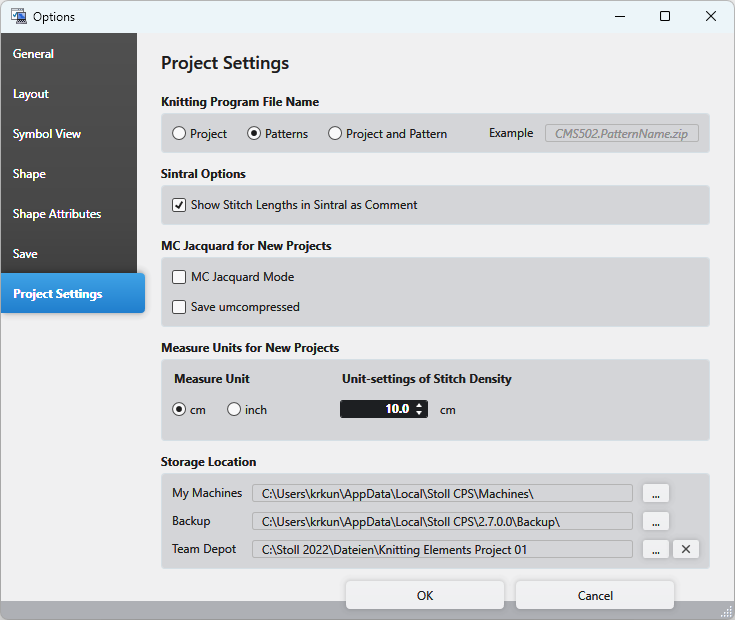Select inch as measure unit
The width and height of the screenshot is (735, 620).
(x=234, y=409)
